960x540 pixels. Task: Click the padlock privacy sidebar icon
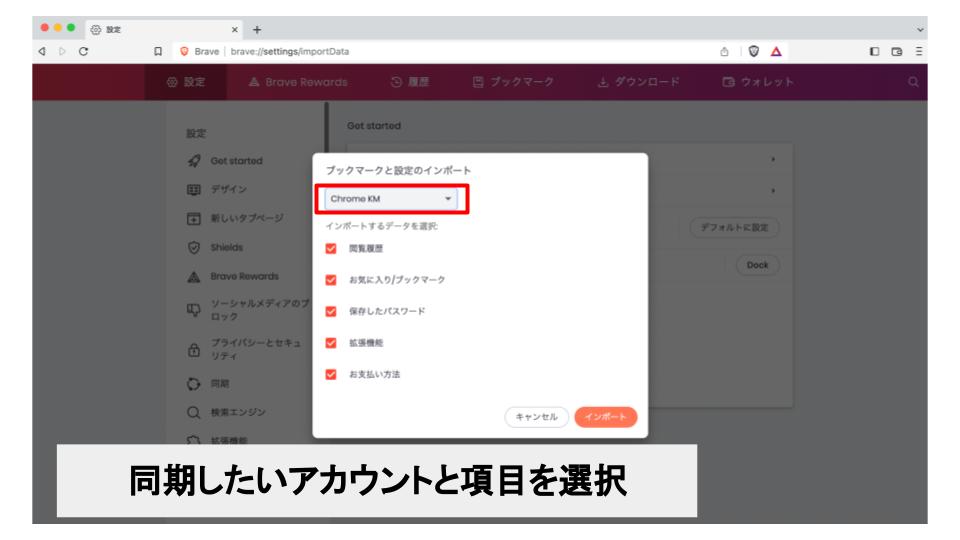(x=193, y=350)
